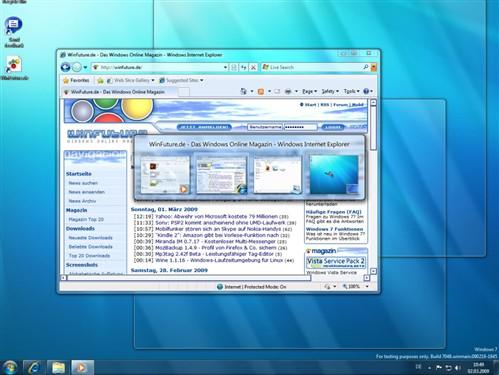
Task: Click the RSS link in the site header
Action: coord(325,105)
